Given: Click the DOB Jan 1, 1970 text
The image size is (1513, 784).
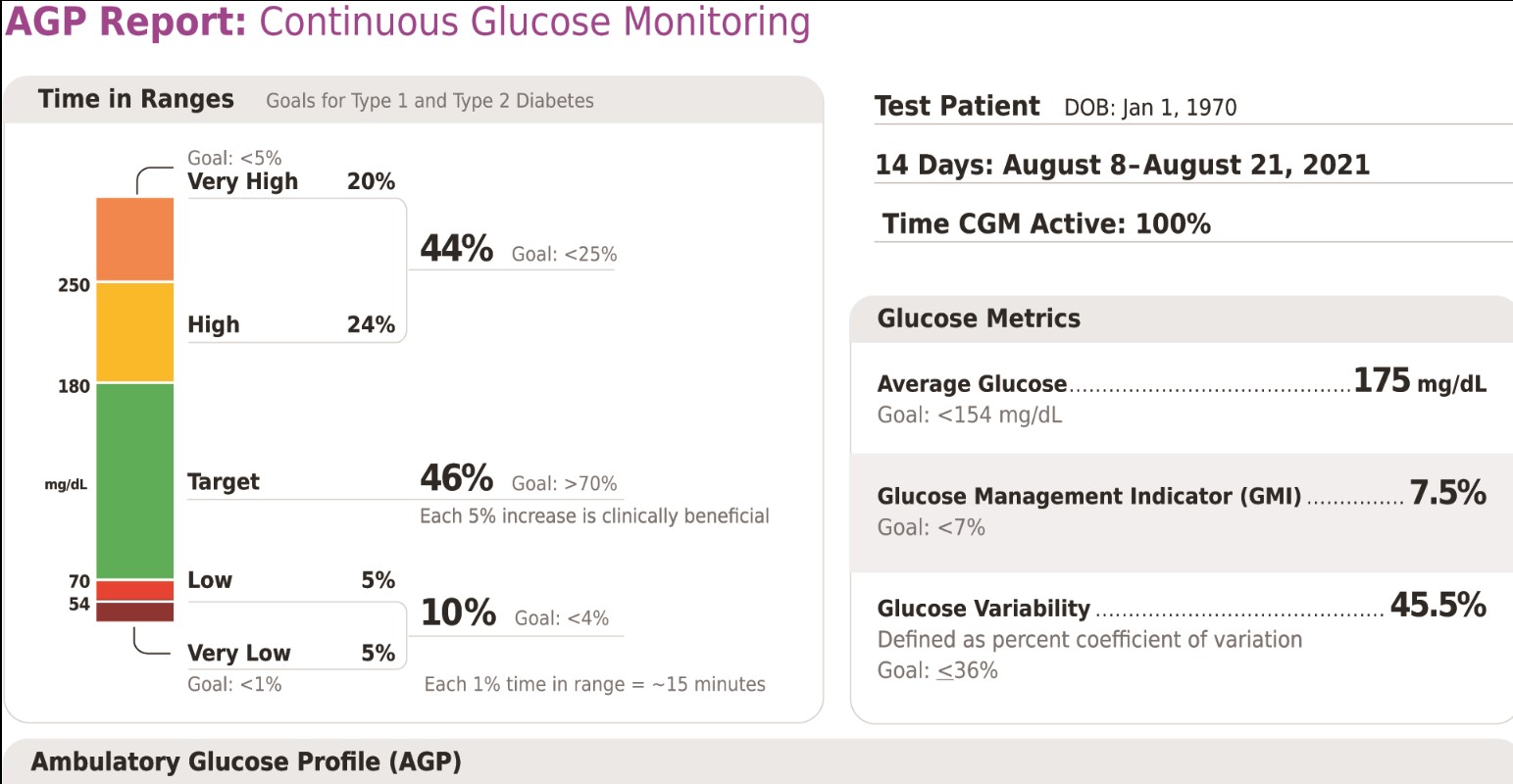Looking at the screenshot, I should click(1150, 108).
